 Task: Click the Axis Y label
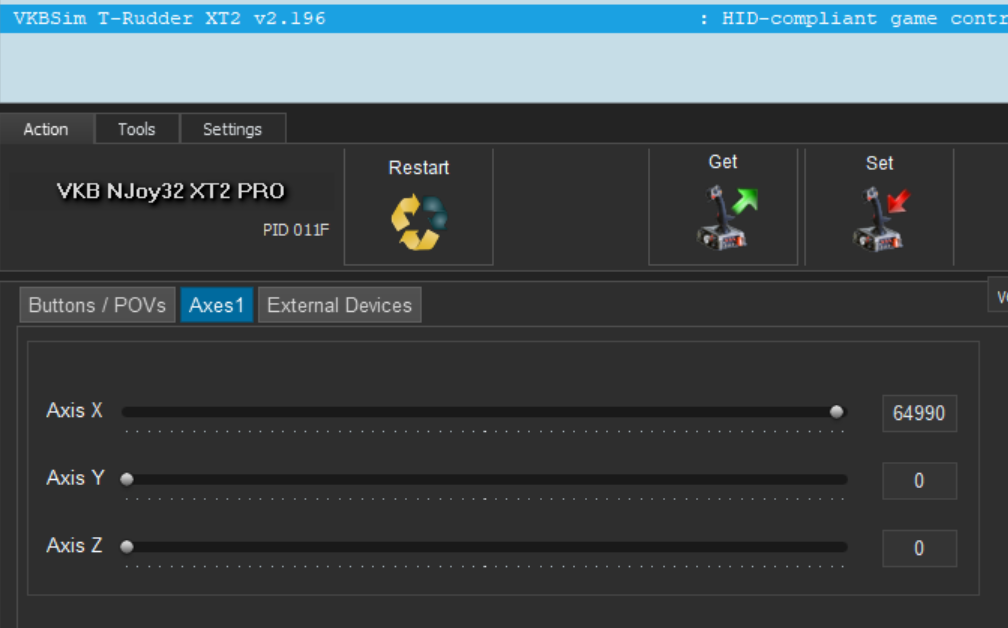pyautogui.click(x=75, y=478)
